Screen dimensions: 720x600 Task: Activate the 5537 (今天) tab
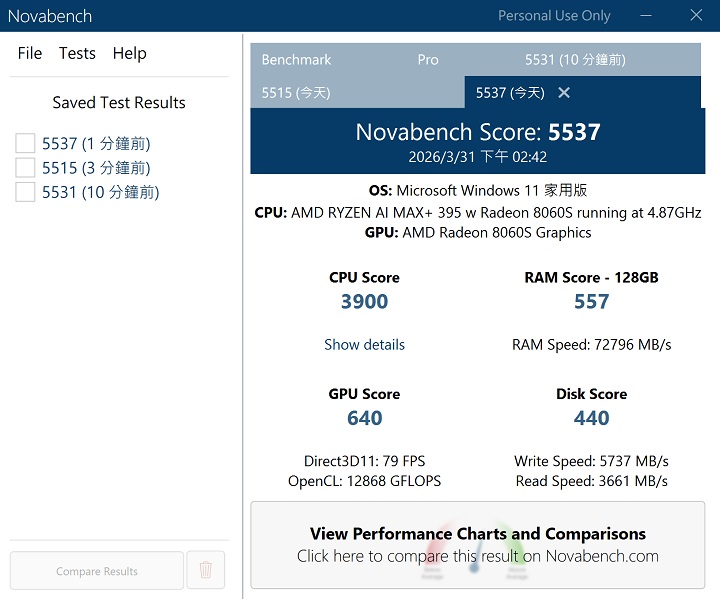click(510, 93)
